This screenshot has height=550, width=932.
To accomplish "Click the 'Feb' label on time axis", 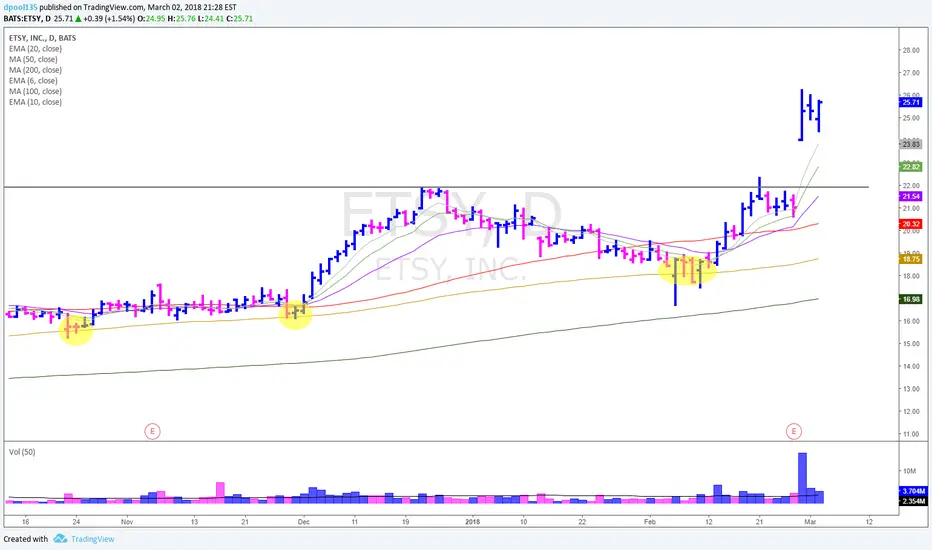I will point(650,521).
